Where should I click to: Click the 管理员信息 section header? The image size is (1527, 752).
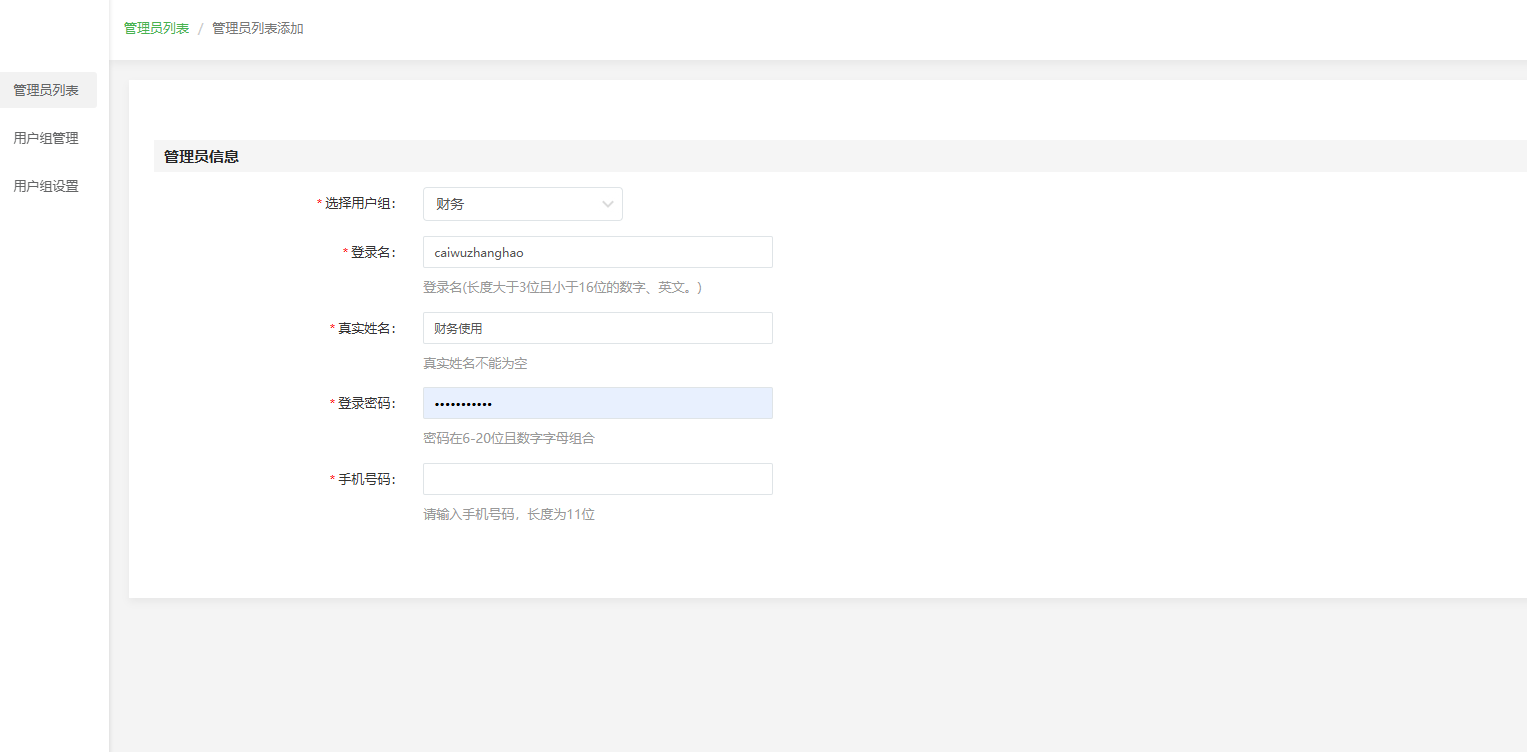coord(201,156)
